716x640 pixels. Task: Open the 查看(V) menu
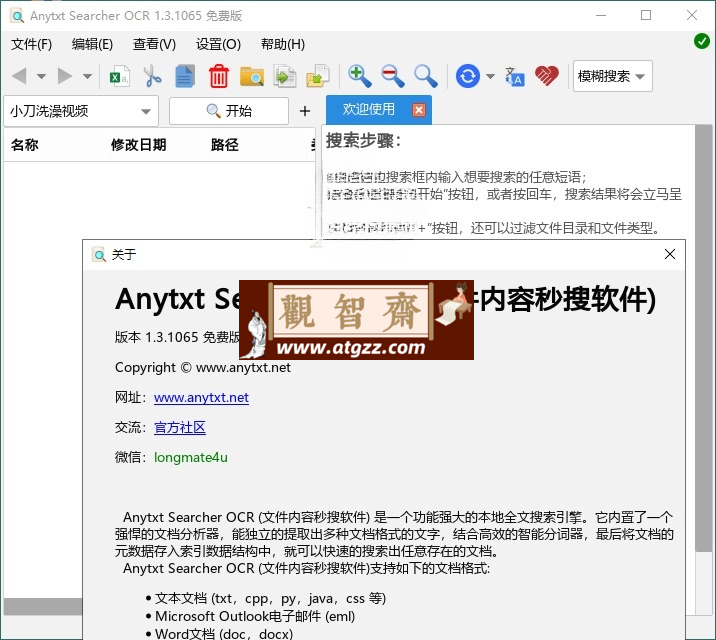click(154, 44)
